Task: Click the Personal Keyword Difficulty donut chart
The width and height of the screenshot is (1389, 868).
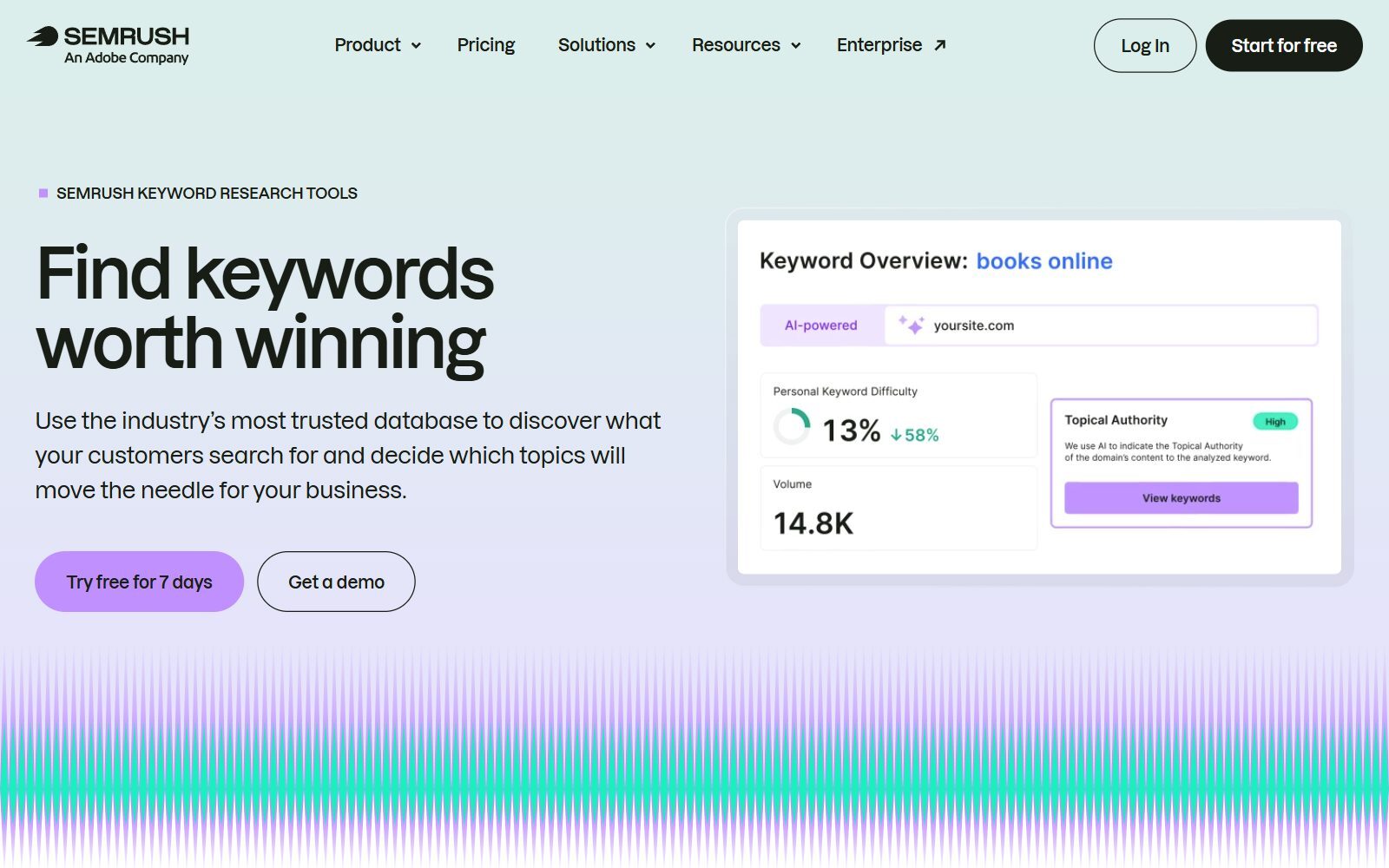Action: 792,427
